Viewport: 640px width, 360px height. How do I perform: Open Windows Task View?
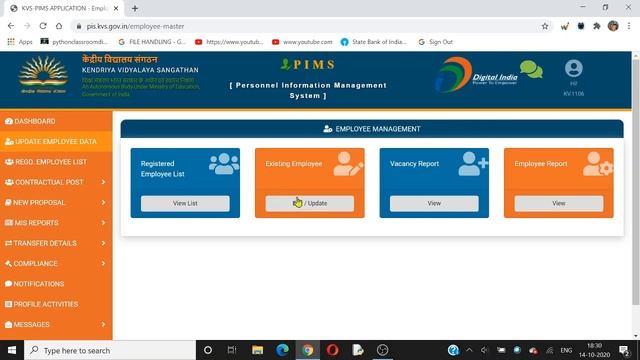coord(232,350)
